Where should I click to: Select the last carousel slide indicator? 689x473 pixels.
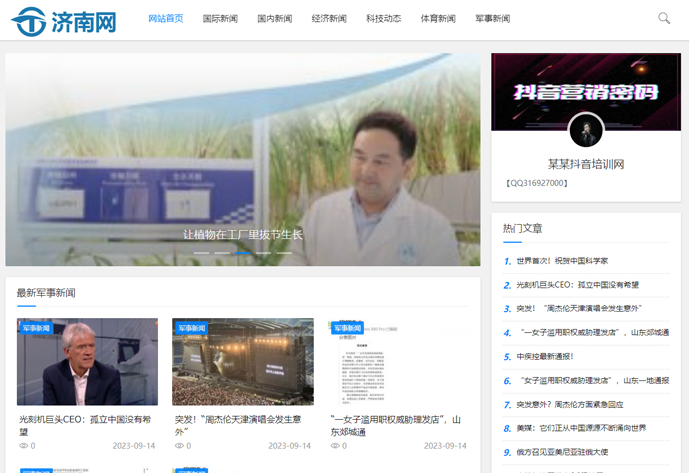coord(285,253)
